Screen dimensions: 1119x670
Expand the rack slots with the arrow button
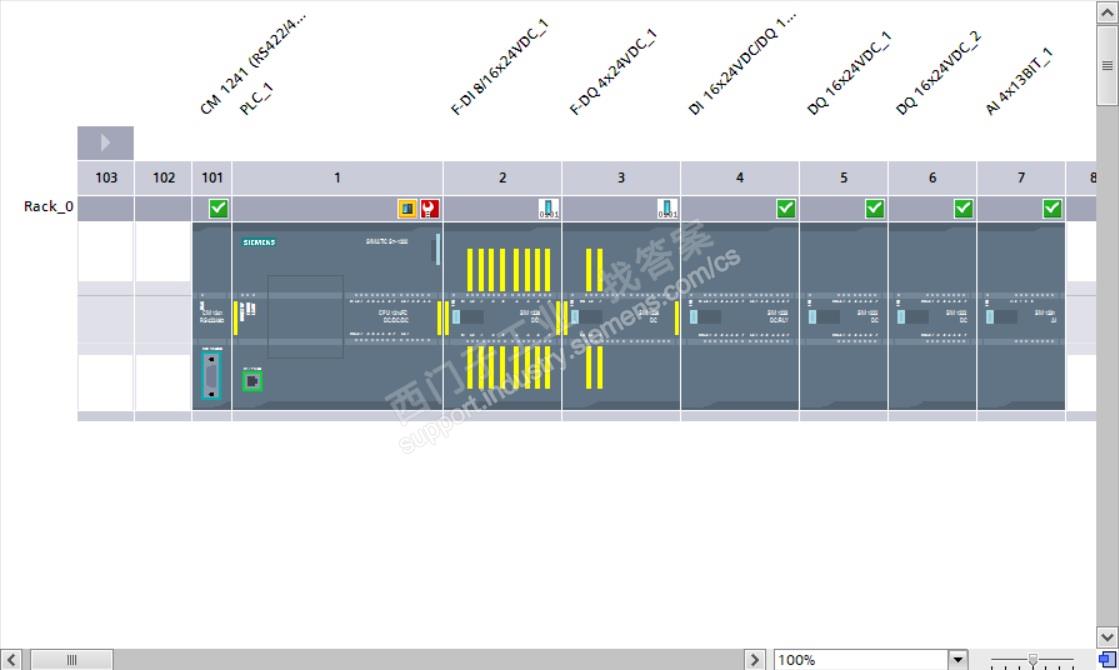[105, 143]
